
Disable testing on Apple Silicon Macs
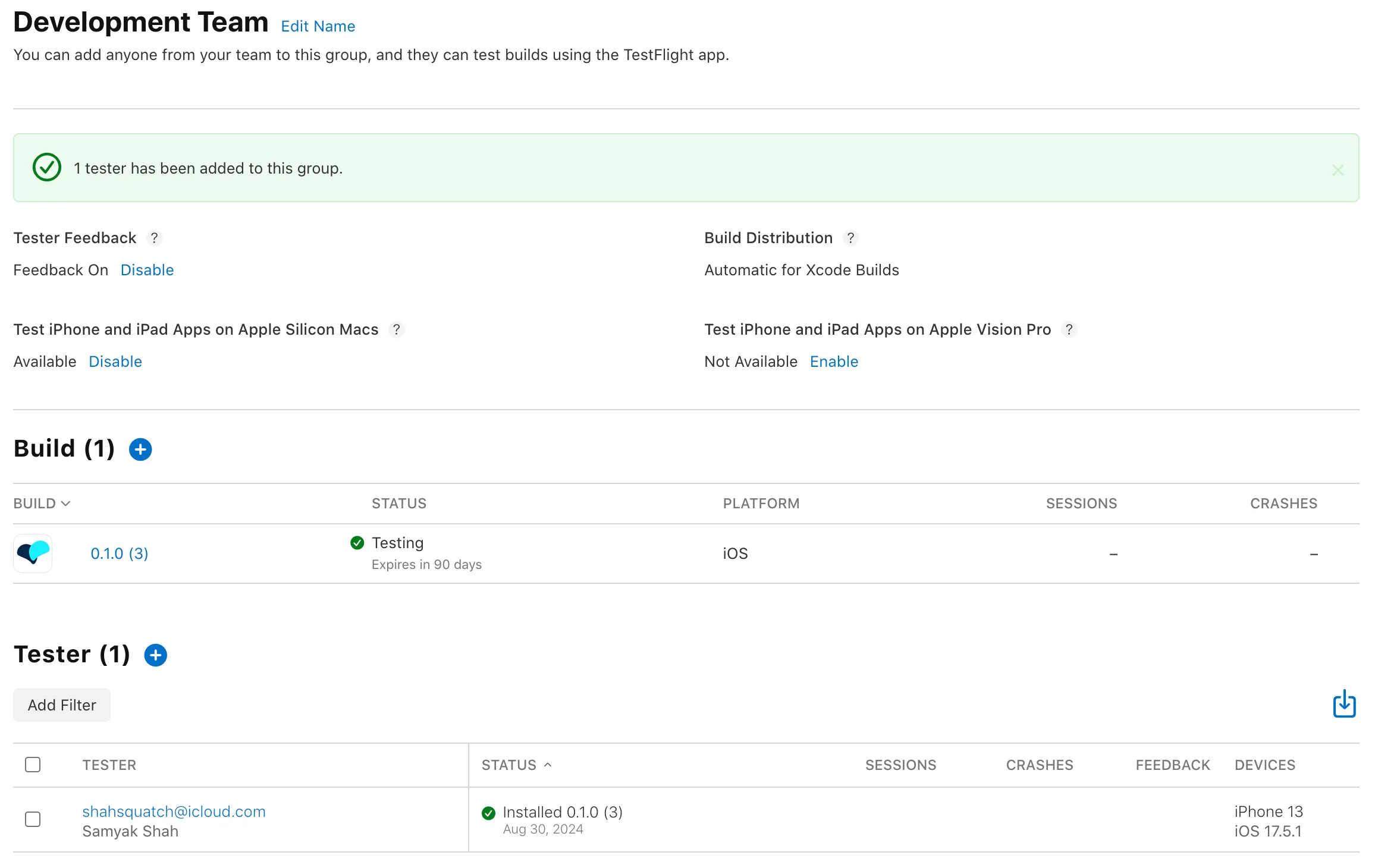pyautogui.click(x=115, y=361)
